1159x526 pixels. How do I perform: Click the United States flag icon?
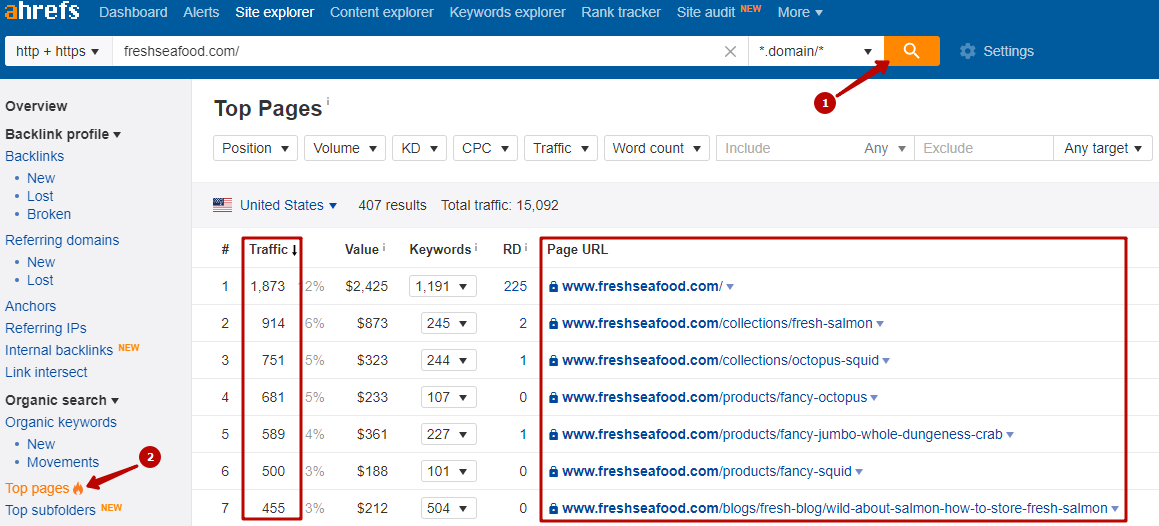[222, 205]
